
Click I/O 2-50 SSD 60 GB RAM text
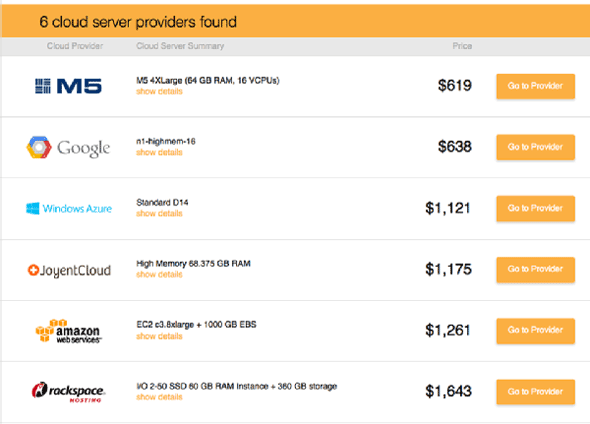pyautogui.click(x=237, y=386)
